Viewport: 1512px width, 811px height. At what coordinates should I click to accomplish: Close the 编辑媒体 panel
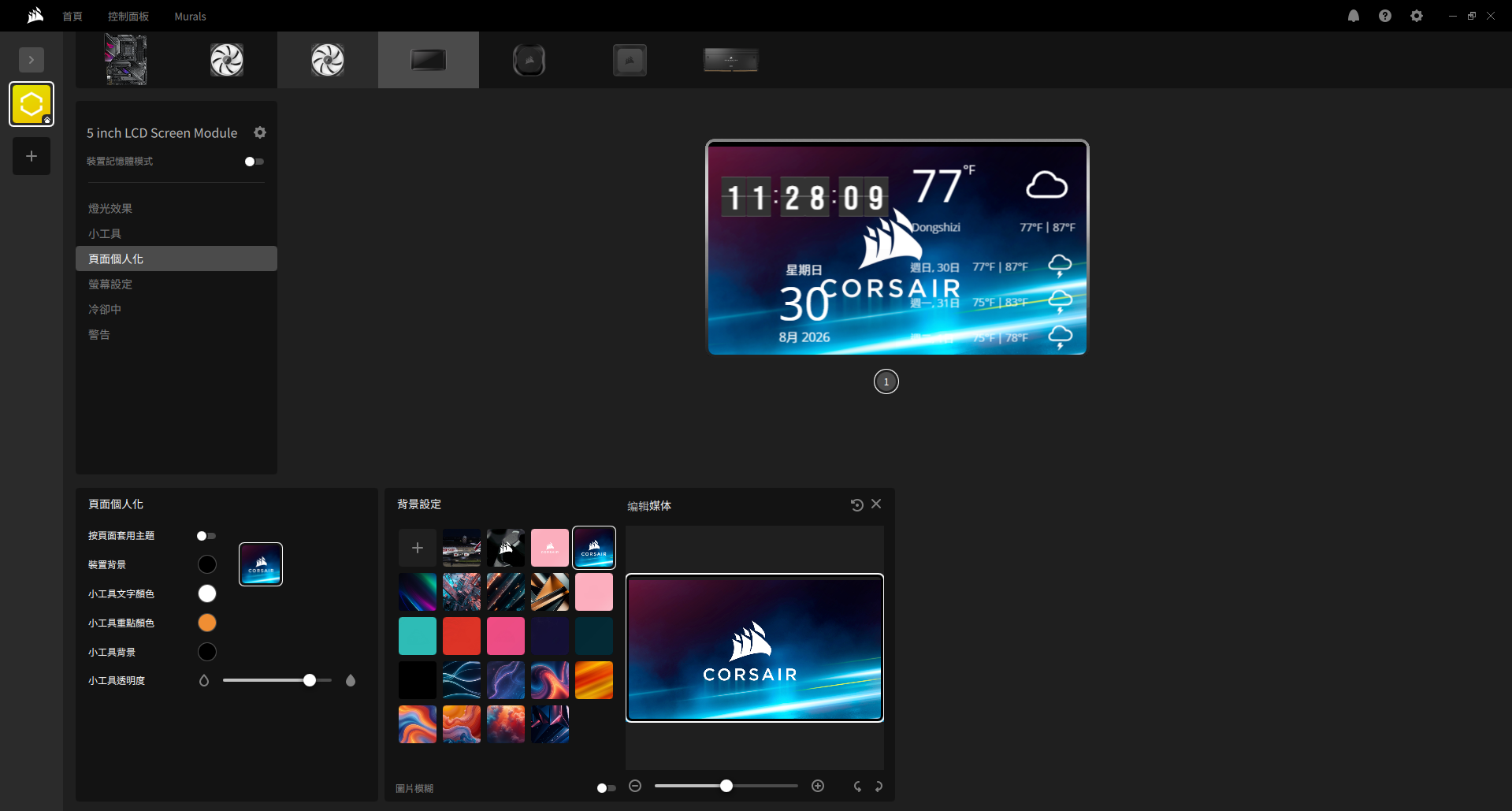(x=876, y=504)
